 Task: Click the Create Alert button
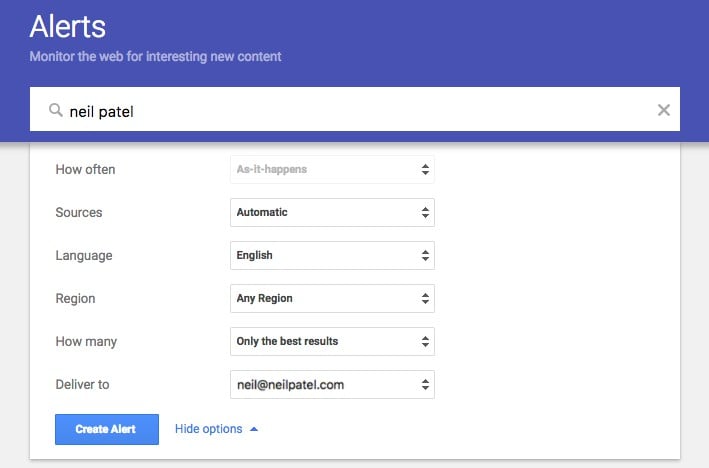(x=107, y=429)
